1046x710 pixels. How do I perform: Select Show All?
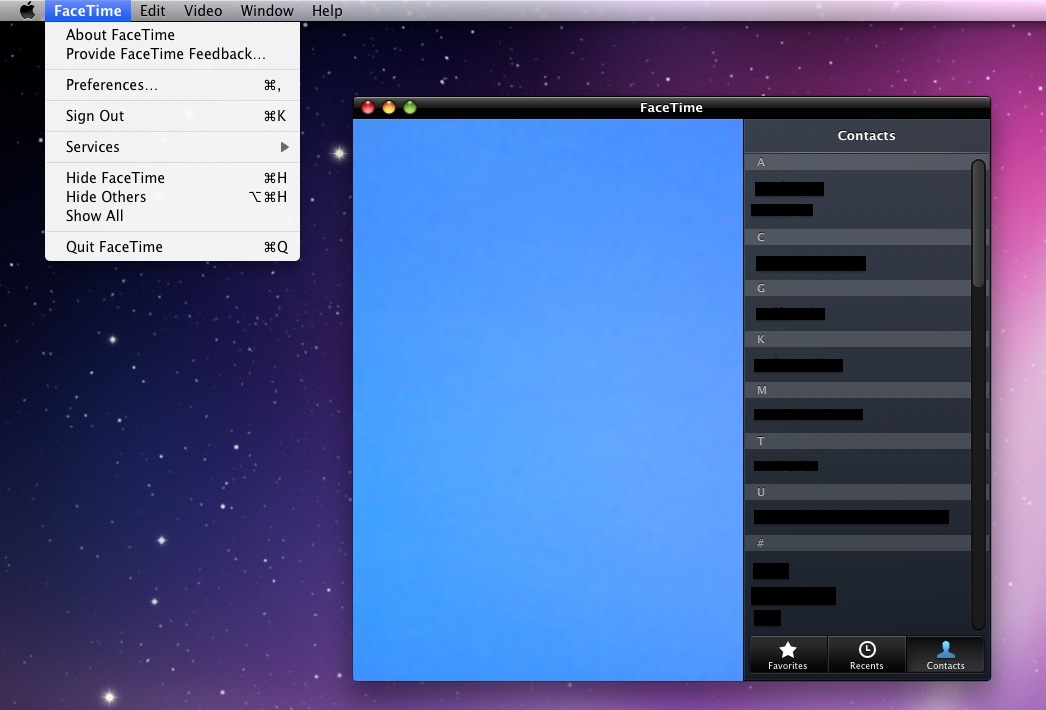pyautogui.click(x=172, y=216)
